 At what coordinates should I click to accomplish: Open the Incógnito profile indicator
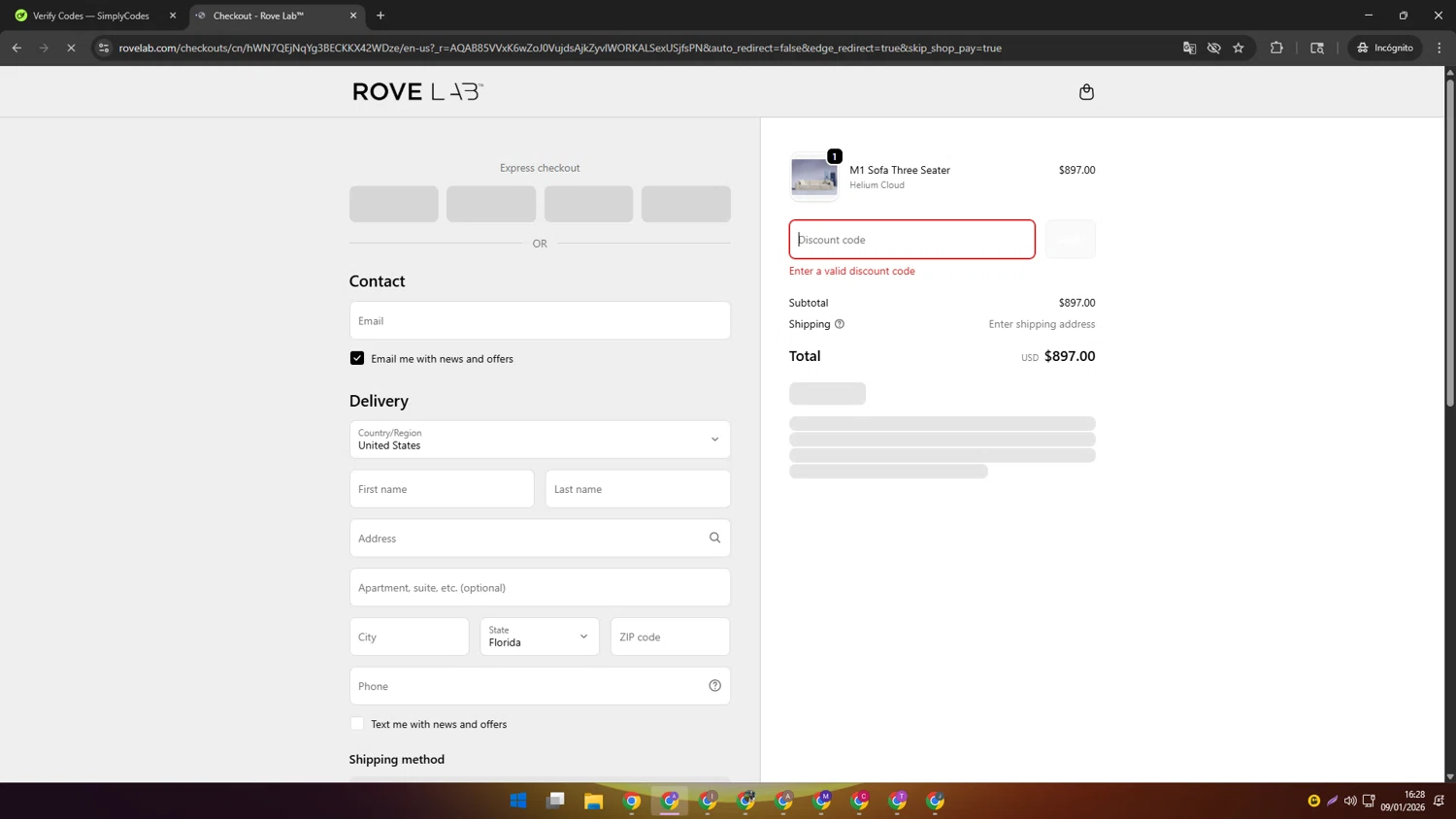click(x=1385, y=48)
